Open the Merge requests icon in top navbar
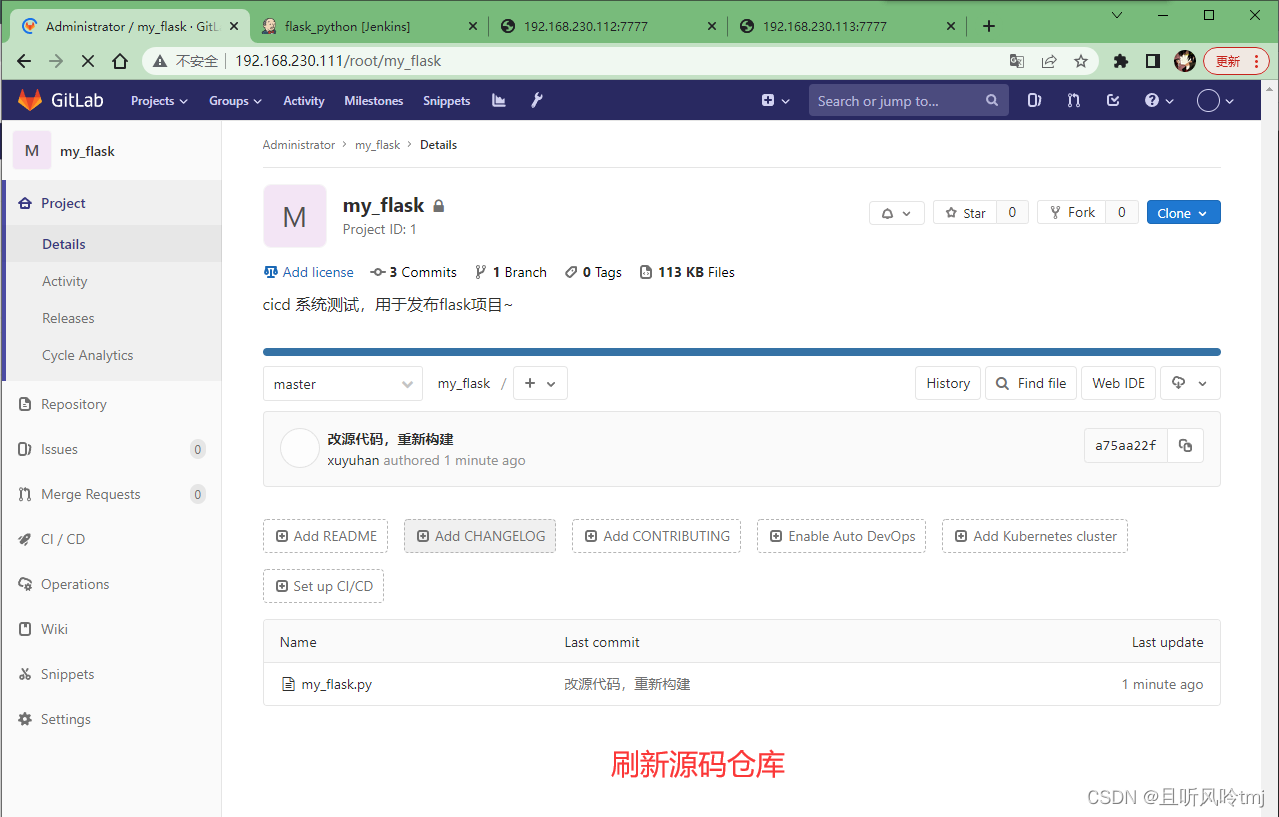The width and height of the screenshot is (1279, 817). [x=1074, y=100]
